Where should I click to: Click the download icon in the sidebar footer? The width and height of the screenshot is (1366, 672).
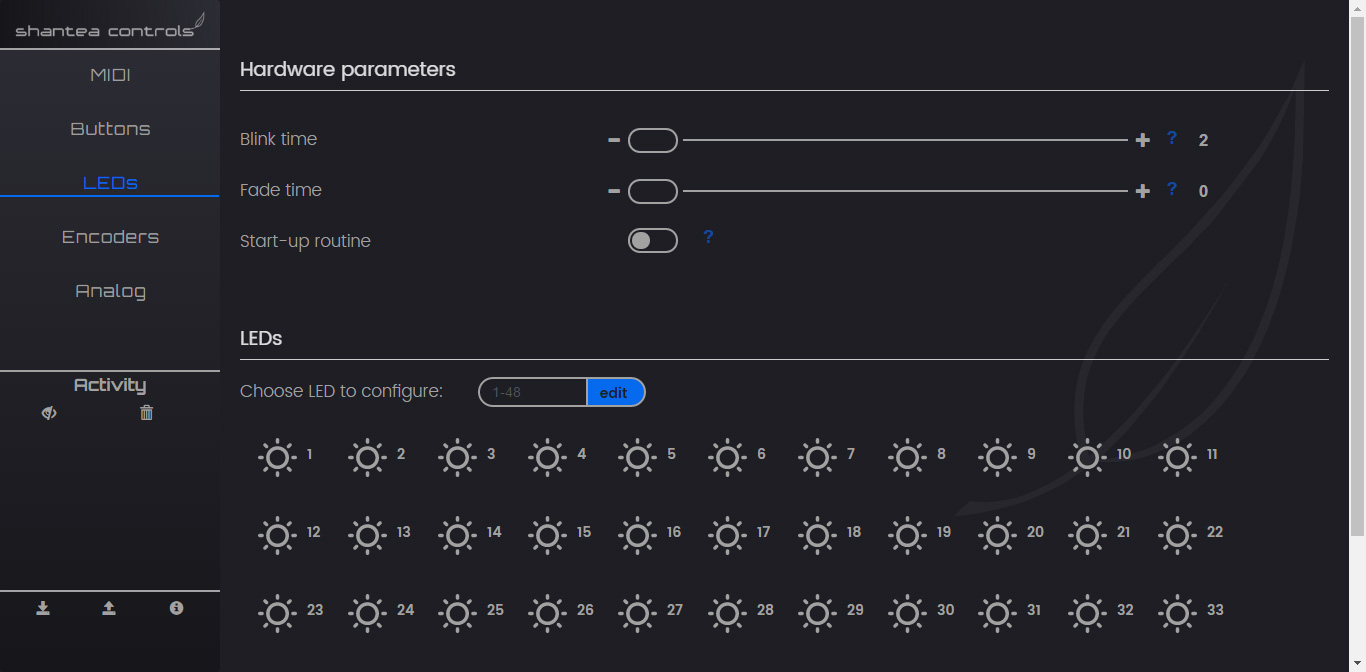pos(43,608)
